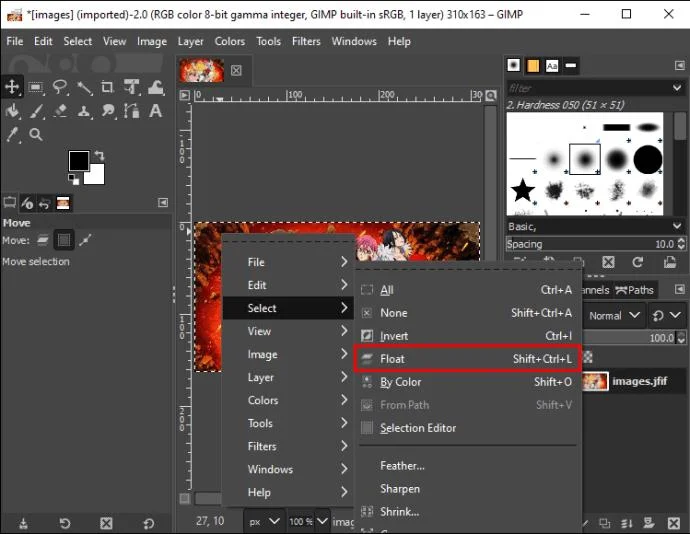Choose Select All from the submenu
The width and height of the screenshot is (690, 534).
click(x=467, y=290)
